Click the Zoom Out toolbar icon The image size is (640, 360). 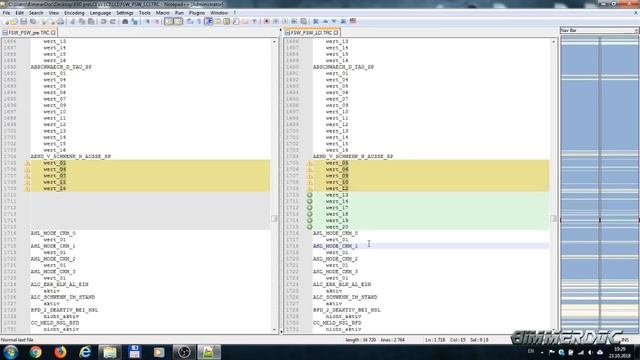click(x=157, y=21)
